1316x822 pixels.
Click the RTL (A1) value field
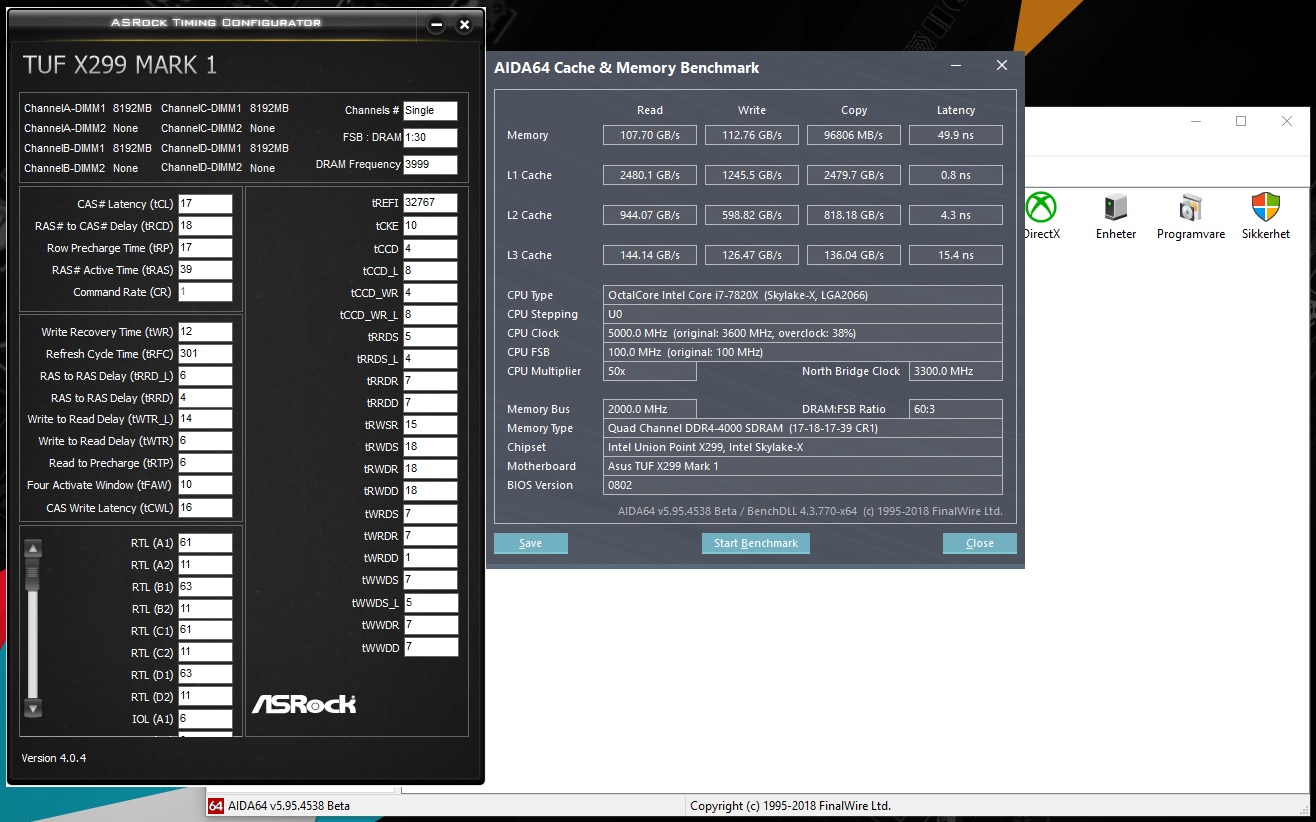point(205,543)
